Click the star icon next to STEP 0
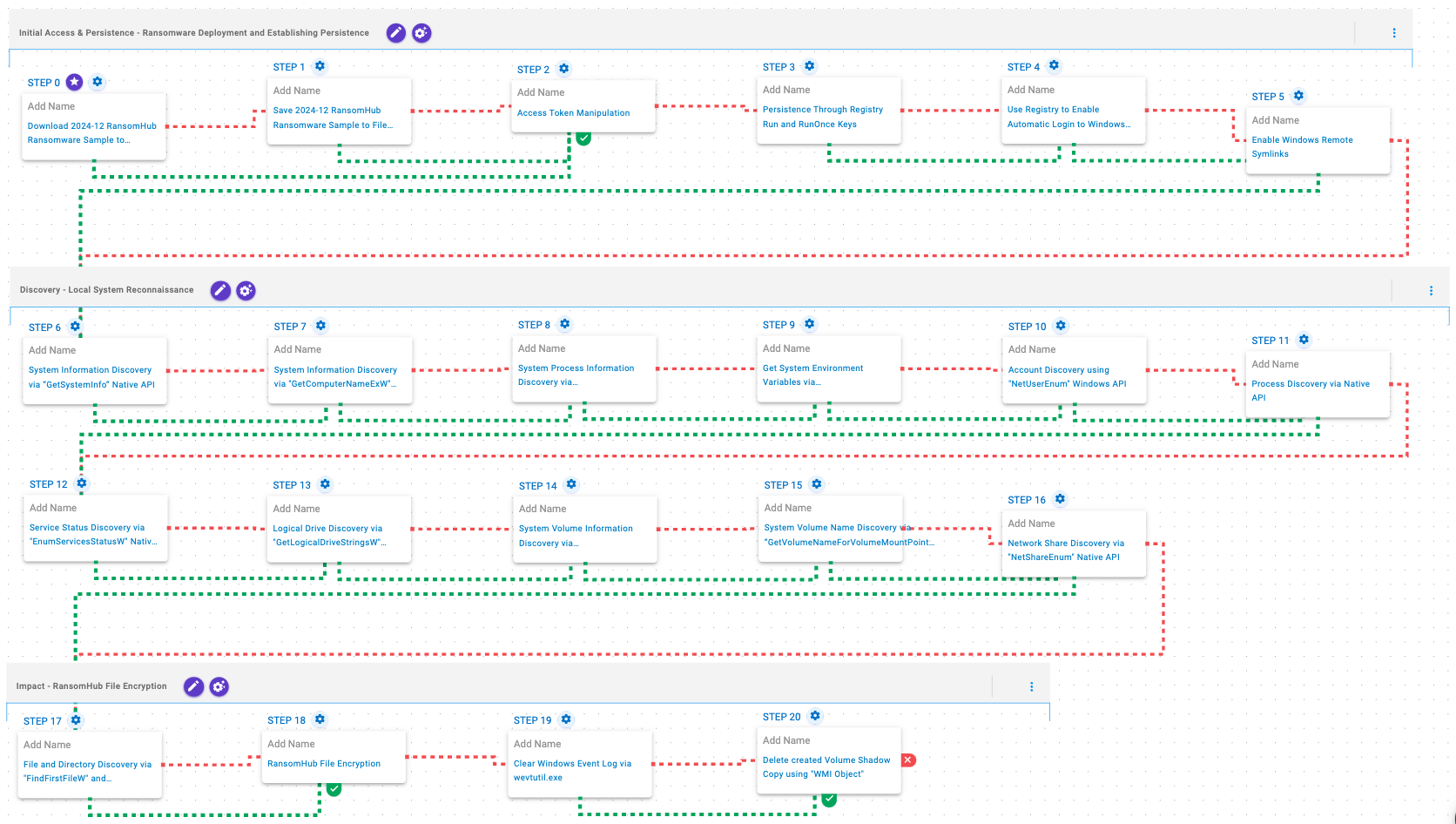The width and height of the screenshot is (1456, 824). click(x=75, y=82)
